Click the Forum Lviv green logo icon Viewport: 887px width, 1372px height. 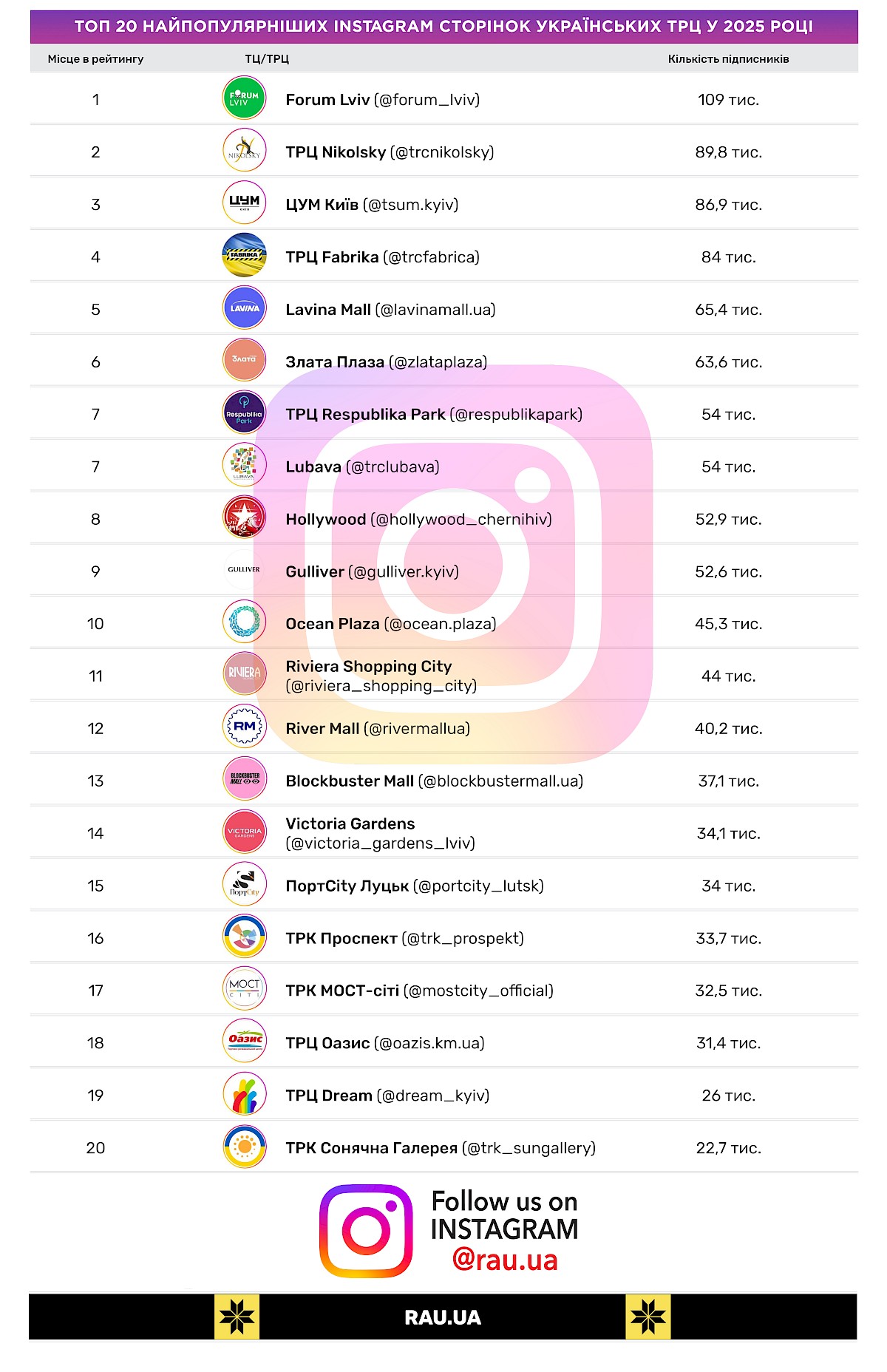coord(244,99)
